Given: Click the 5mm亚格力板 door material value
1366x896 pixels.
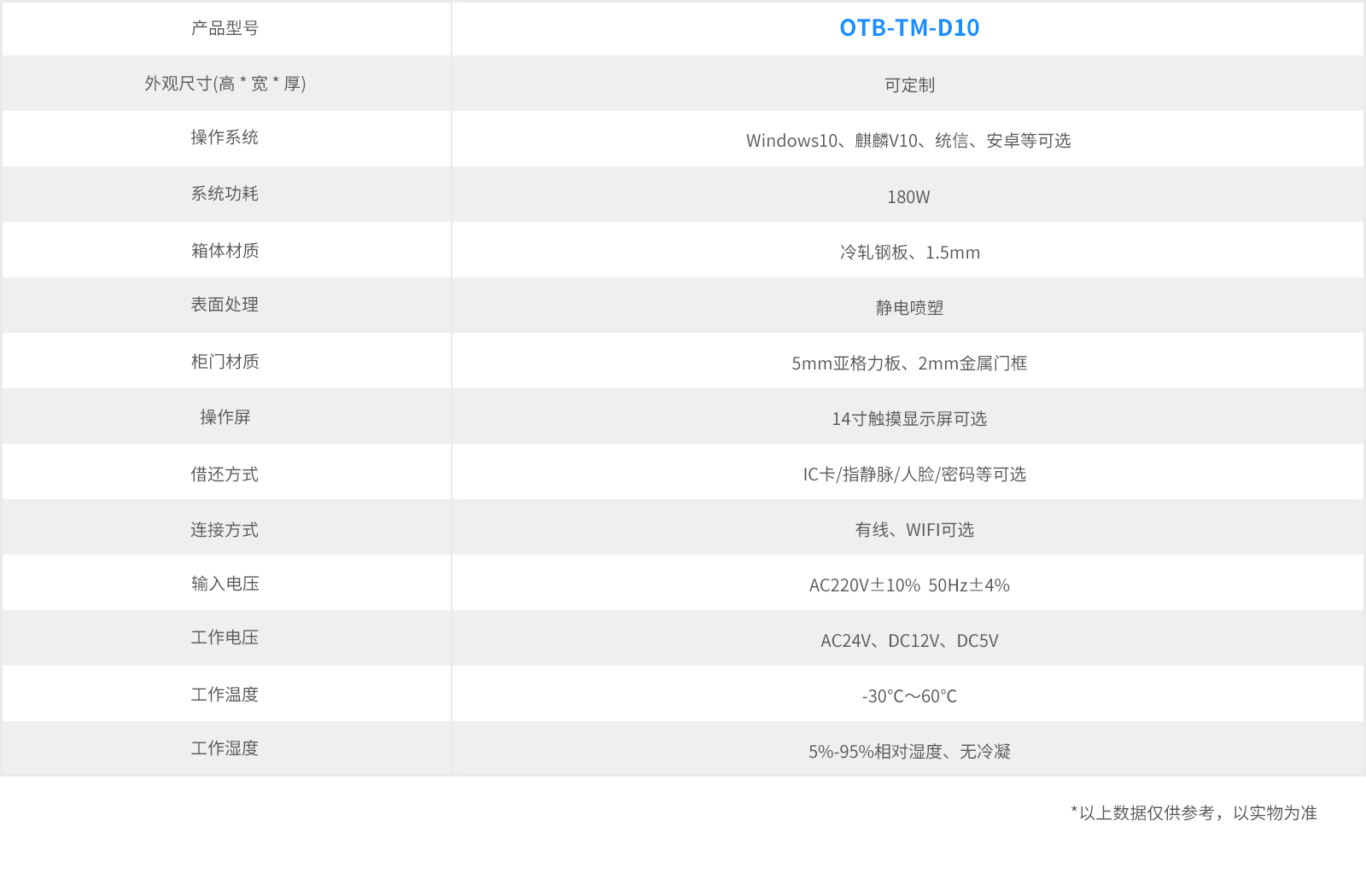Looking at the screenshot, I should click(x=909, y=364).
